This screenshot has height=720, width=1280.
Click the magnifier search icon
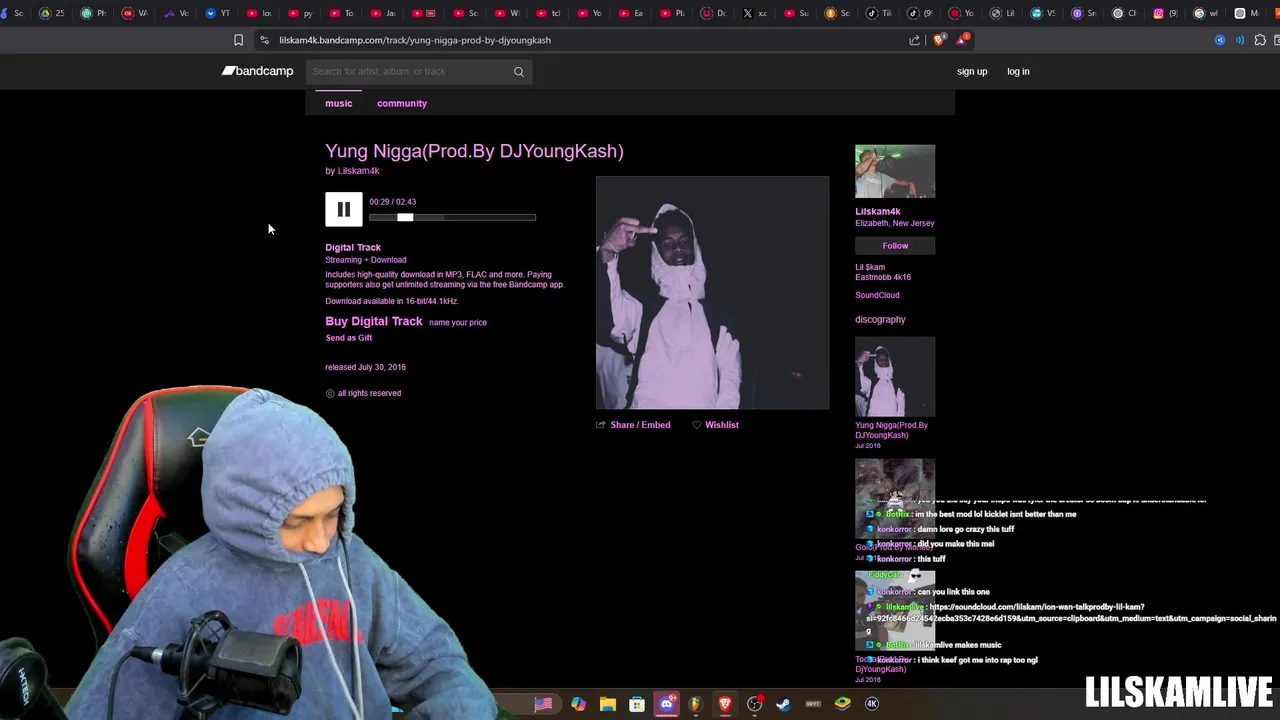(519, 71)
